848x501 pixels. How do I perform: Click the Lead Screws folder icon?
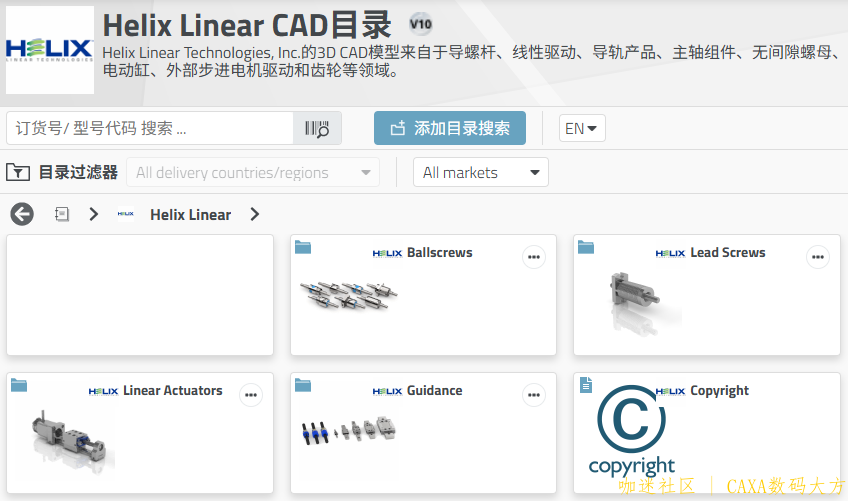[586, 247]
